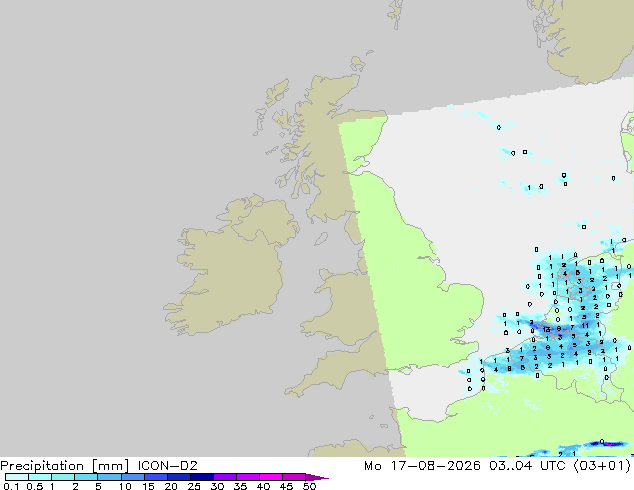The image size is (634, 490).
Task: Click the precipitation value 13 near Belgian coast
Action: pos(546,329)
